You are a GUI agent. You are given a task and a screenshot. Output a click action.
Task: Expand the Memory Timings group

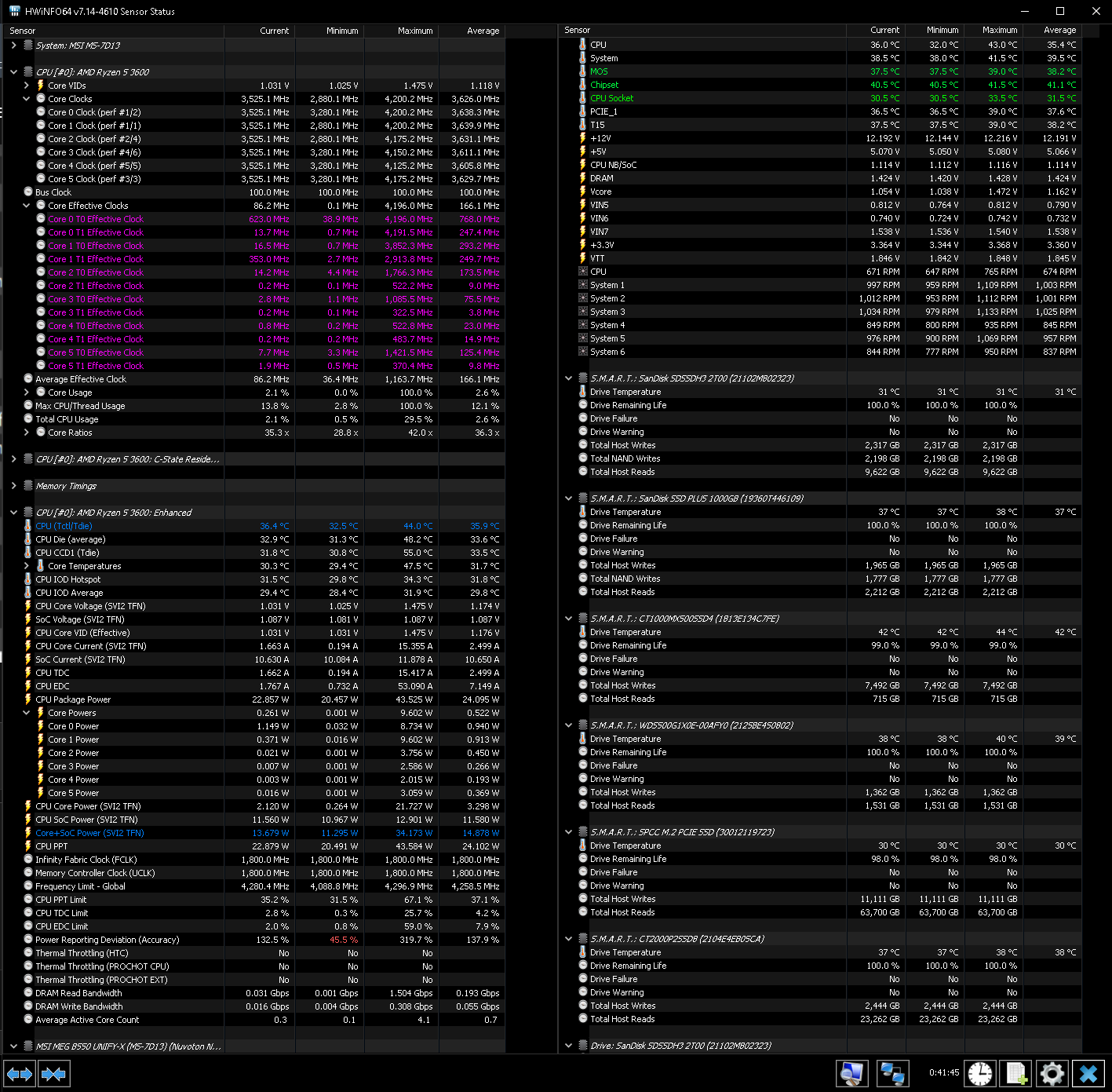click(13, 486)
